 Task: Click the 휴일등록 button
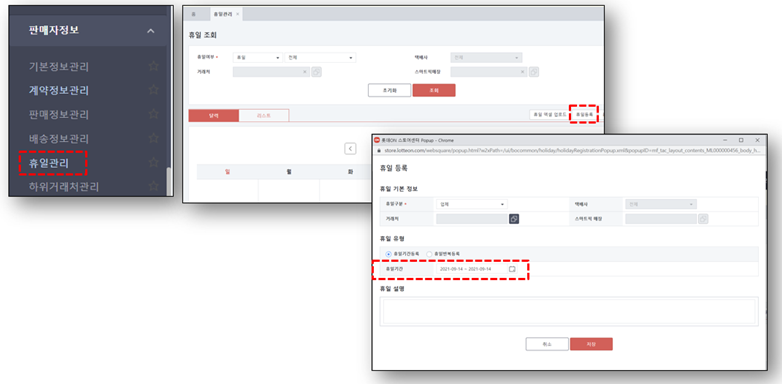(585, 114)
